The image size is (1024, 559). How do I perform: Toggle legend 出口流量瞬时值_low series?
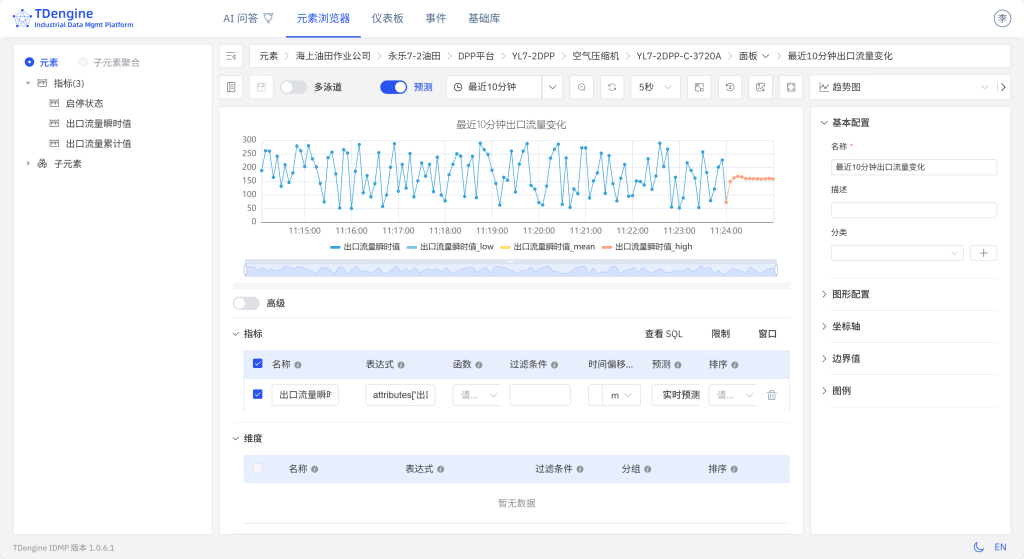(x=450, y=247)
